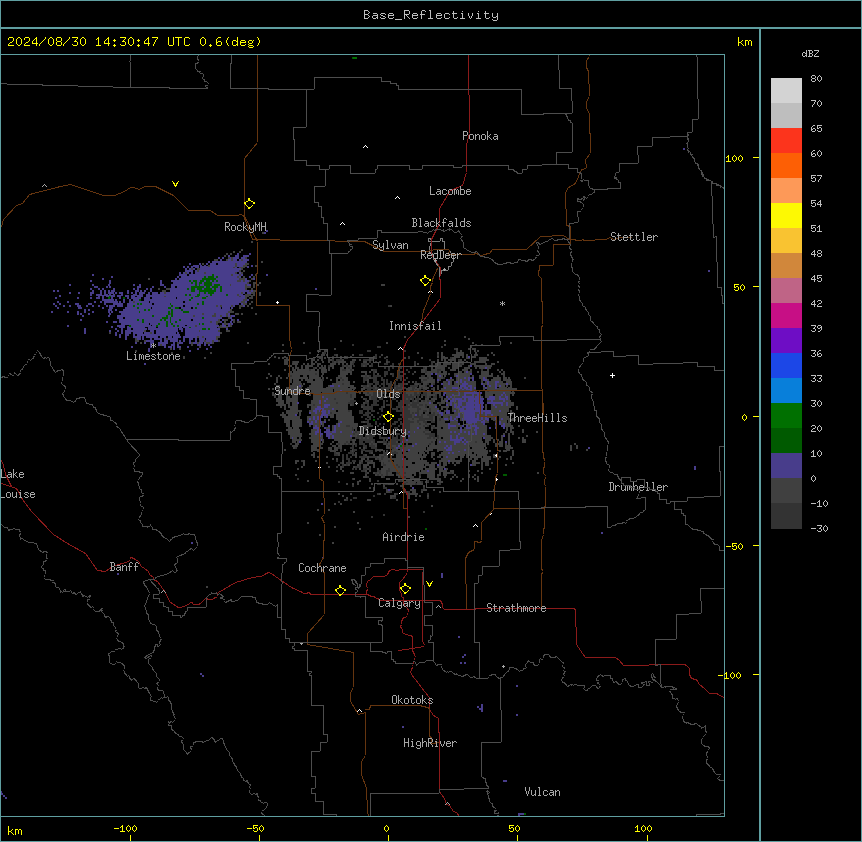Select the Okotoks city label

pyautogui.click(x=412, y=700)
